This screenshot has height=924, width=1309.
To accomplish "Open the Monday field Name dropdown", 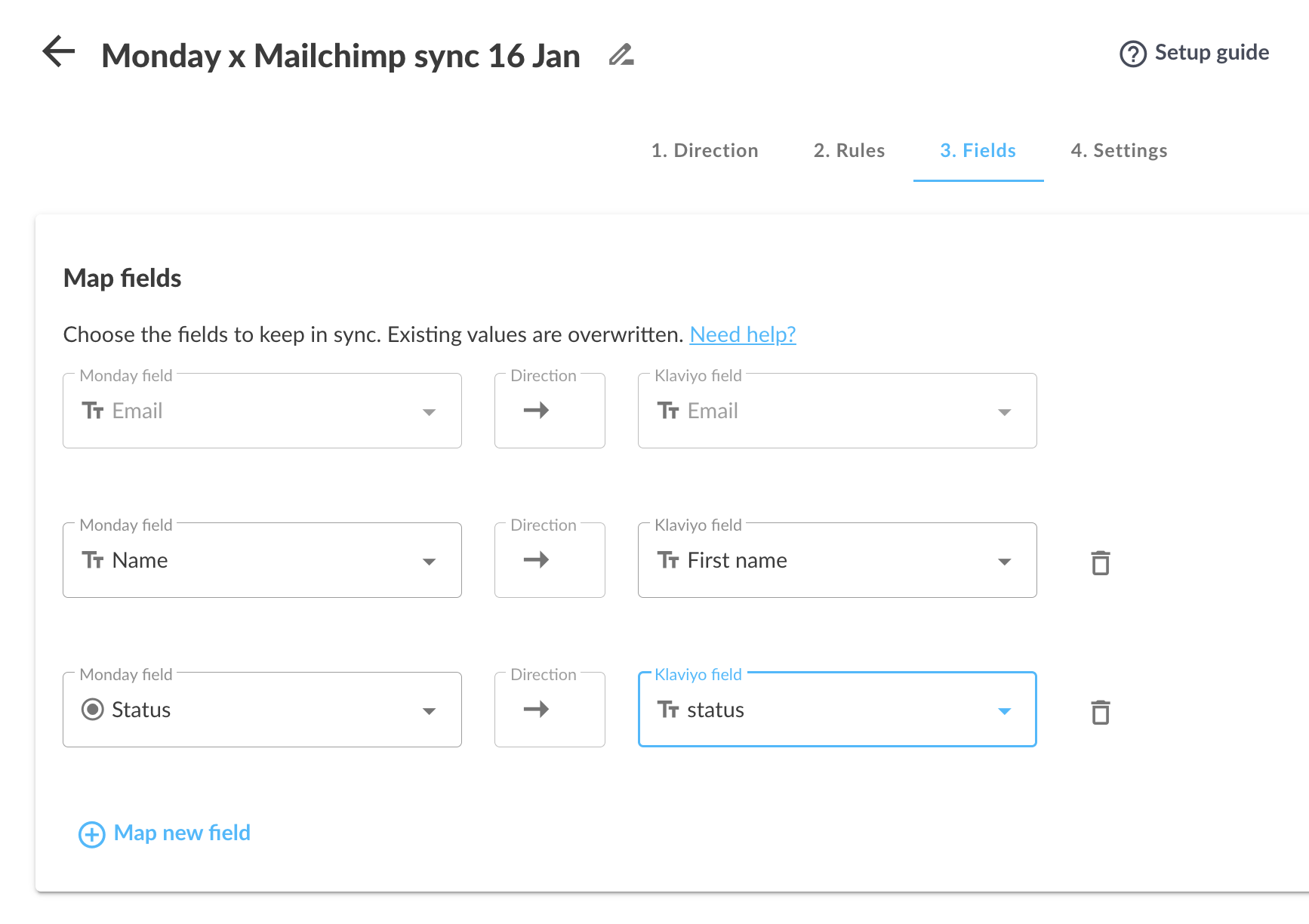I will pyautogui.click(x=429, y=561).
